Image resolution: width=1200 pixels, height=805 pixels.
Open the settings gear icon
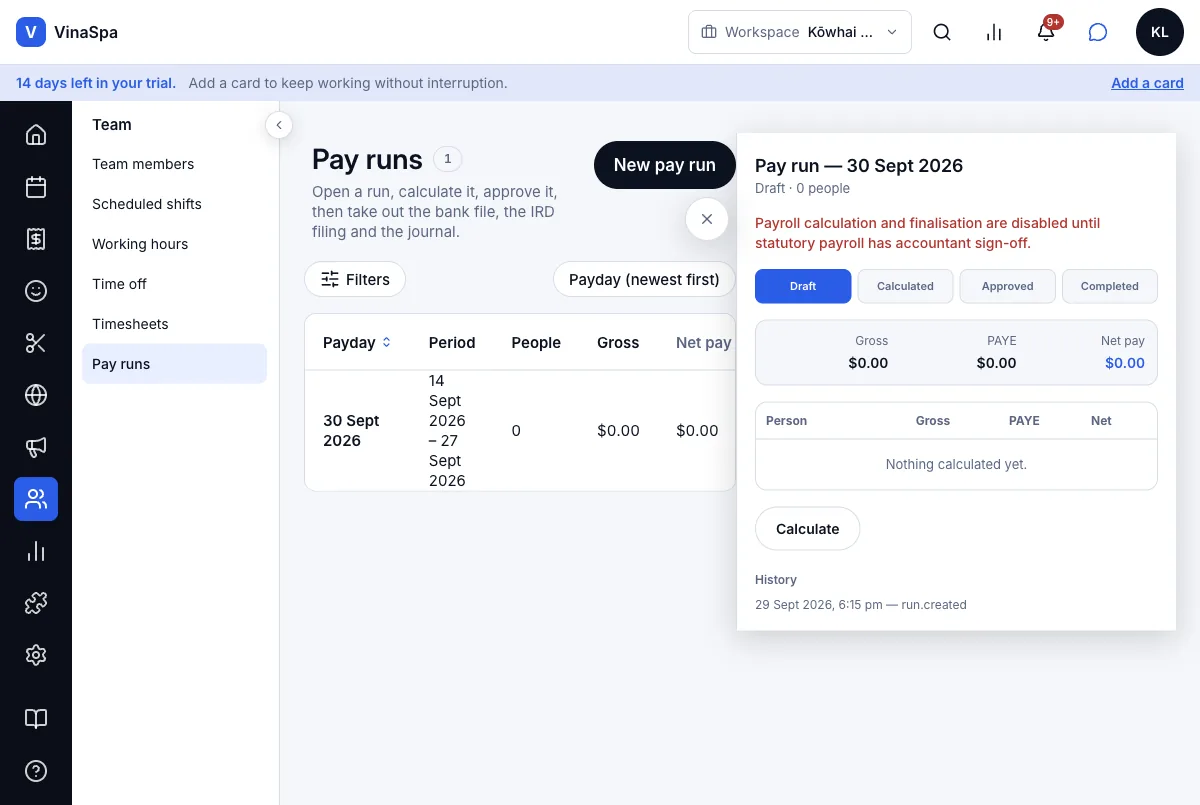pos(36,655)
